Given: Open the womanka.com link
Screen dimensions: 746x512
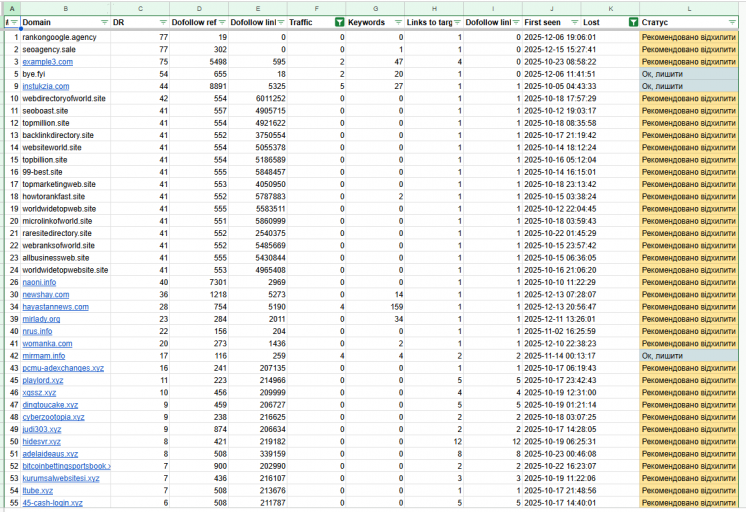Looking at the screenshot, I should point(47,344).
